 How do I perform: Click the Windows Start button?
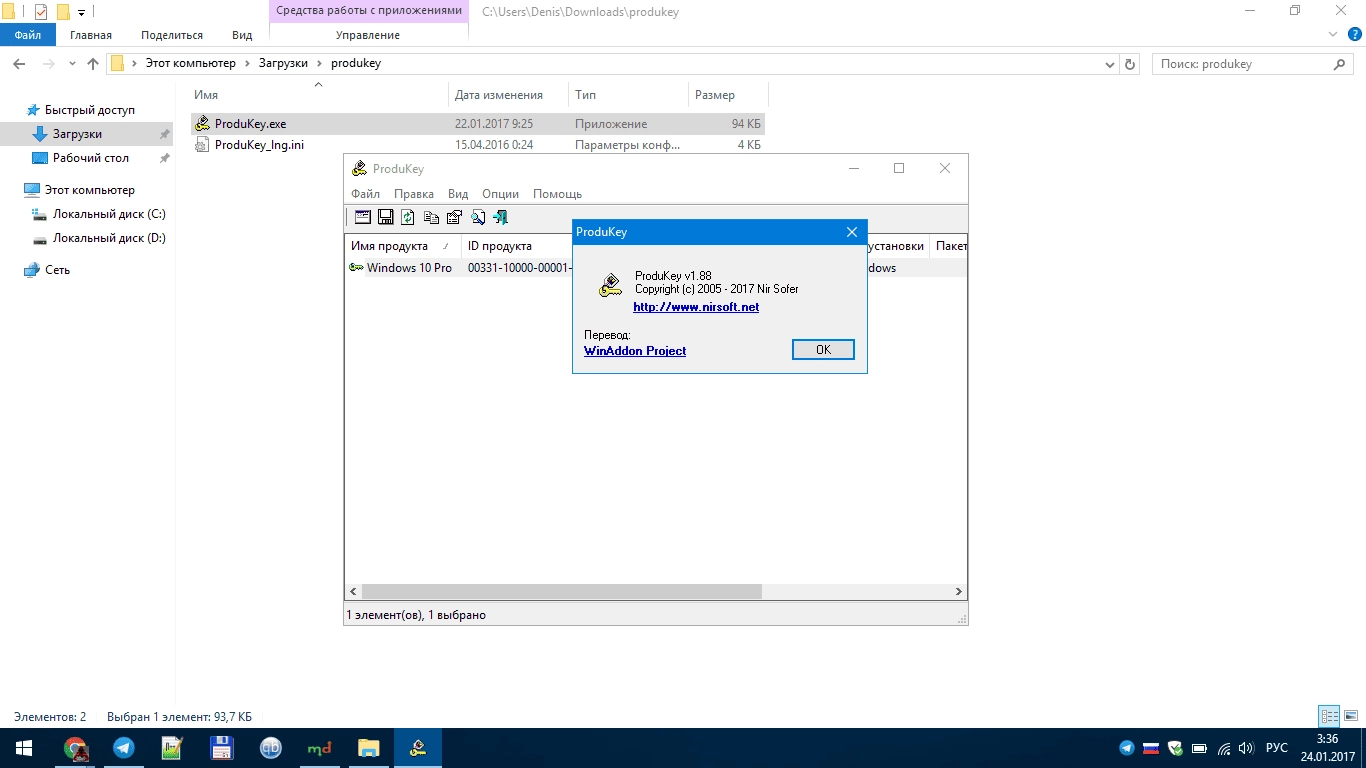(24, 748)
